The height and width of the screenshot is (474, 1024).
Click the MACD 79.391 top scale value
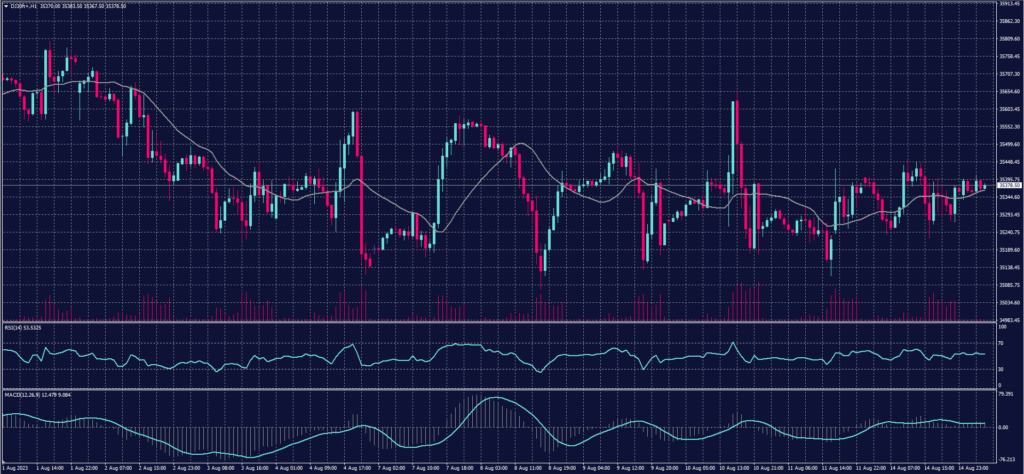point(1006,394)
